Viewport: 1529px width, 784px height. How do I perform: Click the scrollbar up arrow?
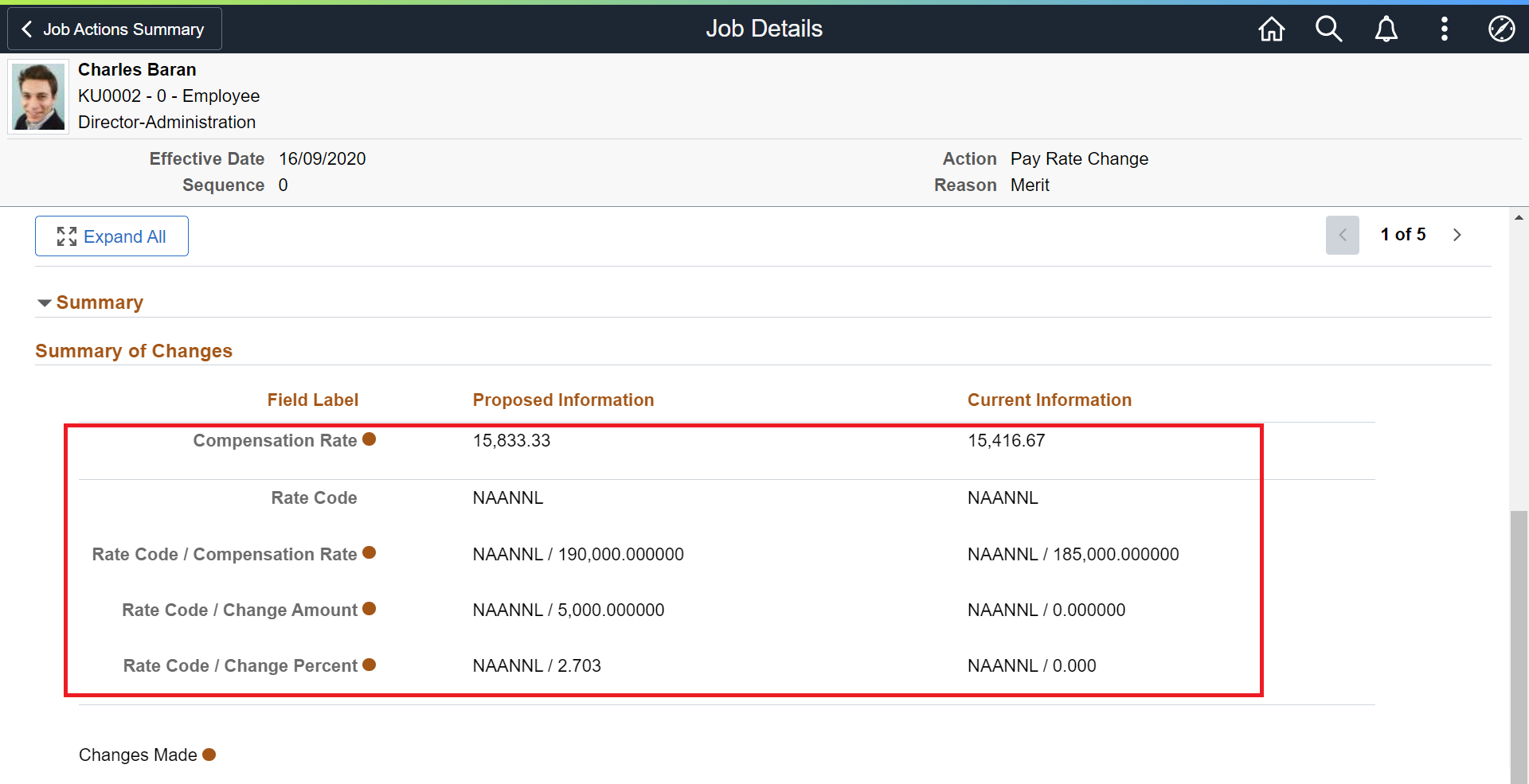[1519, 217]
